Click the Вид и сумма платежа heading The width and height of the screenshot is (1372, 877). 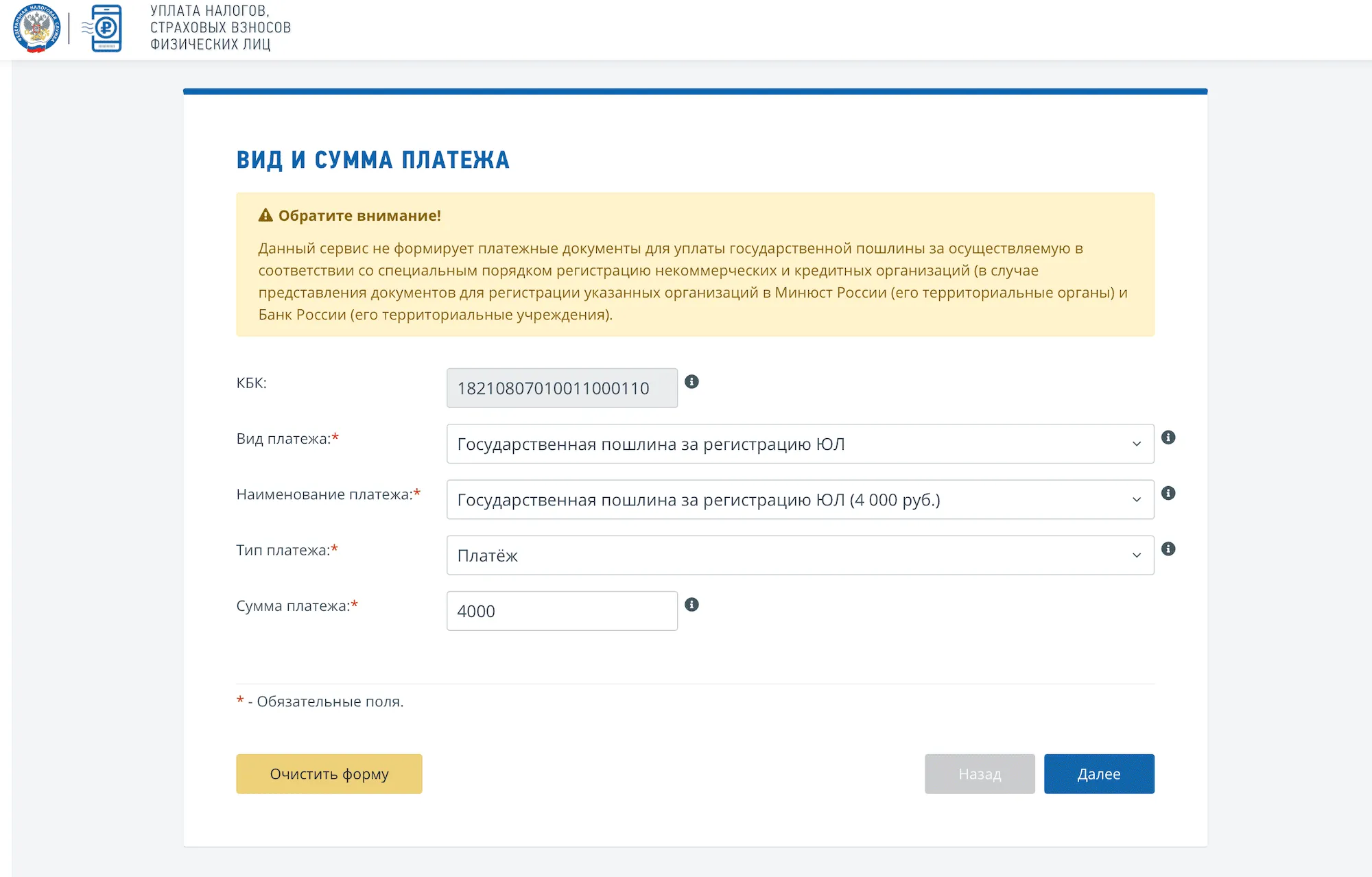[372, 160]
